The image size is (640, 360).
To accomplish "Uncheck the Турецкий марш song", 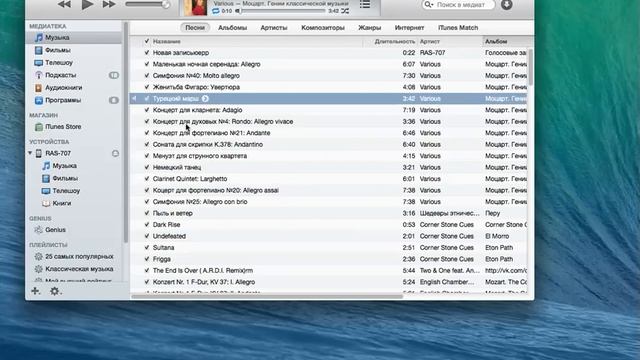I will (147, 98).
